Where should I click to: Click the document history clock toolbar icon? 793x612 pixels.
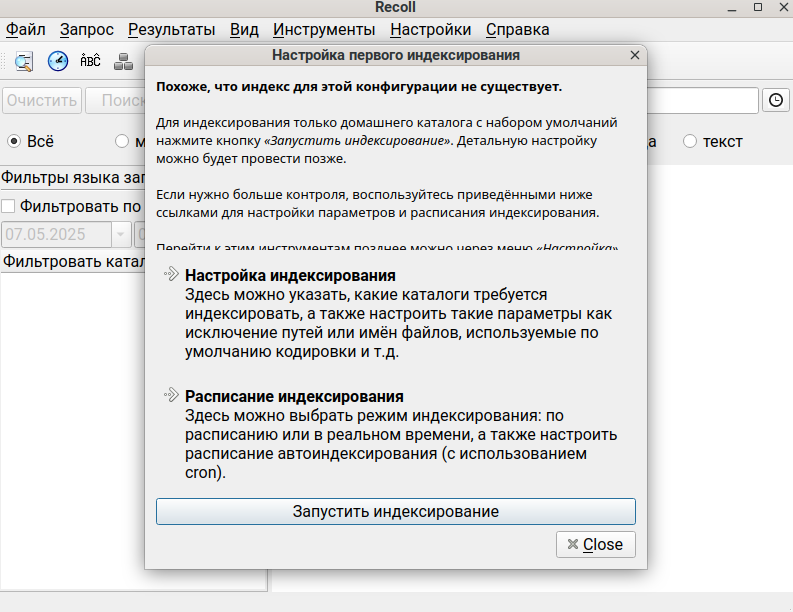(x=58, y=61)
